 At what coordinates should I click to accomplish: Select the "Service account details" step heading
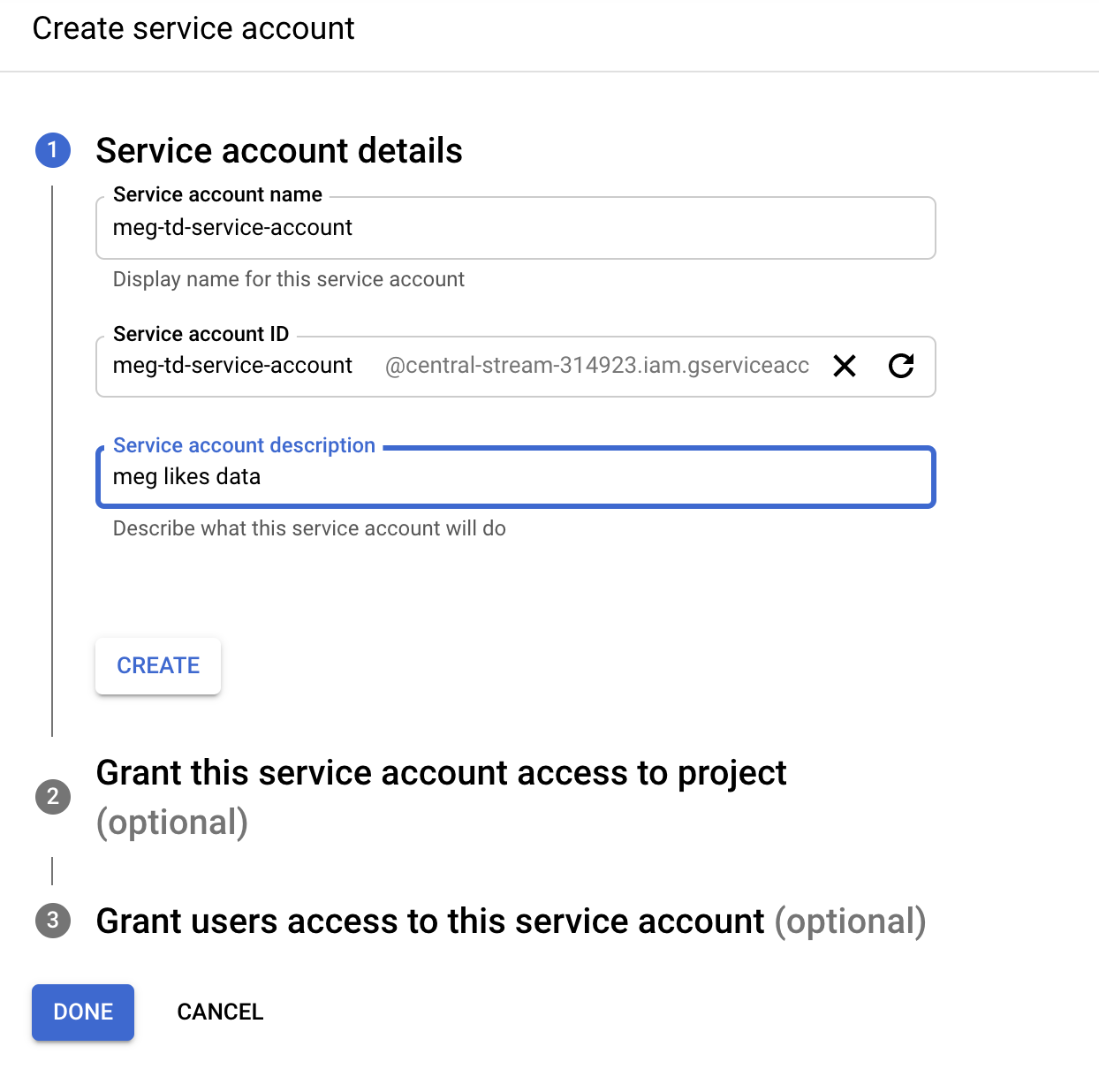click(x=279, y=151)
